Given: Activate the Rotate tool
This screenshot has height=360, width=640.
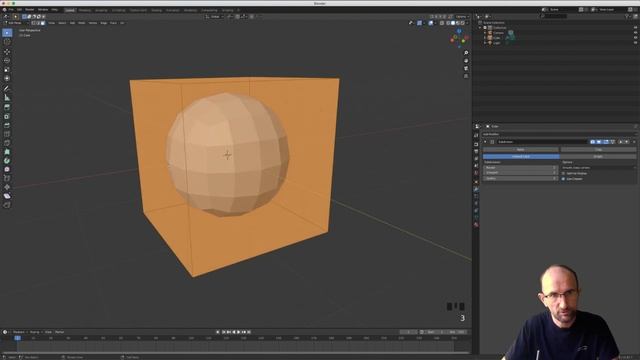Looking at the screenshot, I should click(x=7, y=60).
